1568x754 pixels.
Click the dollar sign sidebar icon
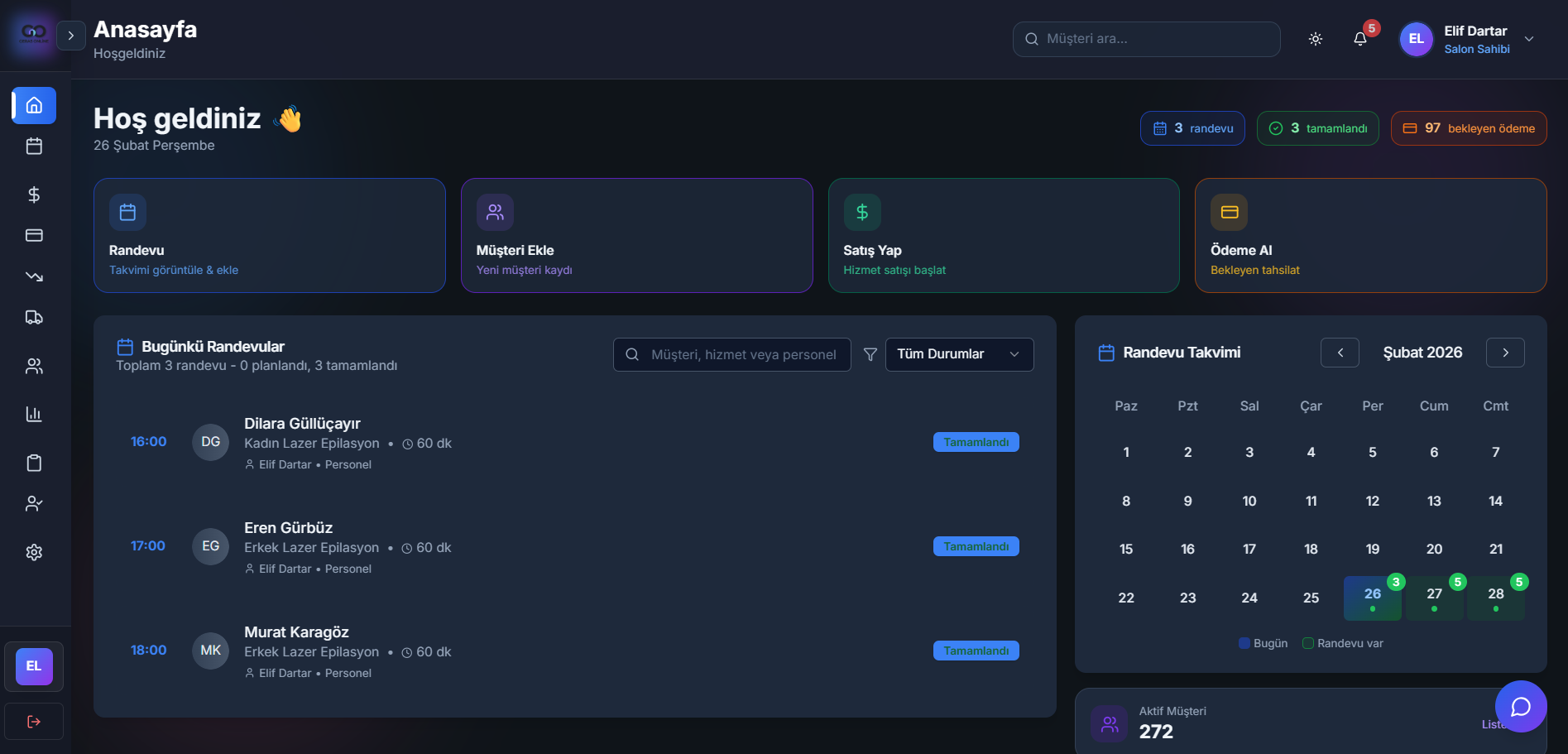pos(34,195)
